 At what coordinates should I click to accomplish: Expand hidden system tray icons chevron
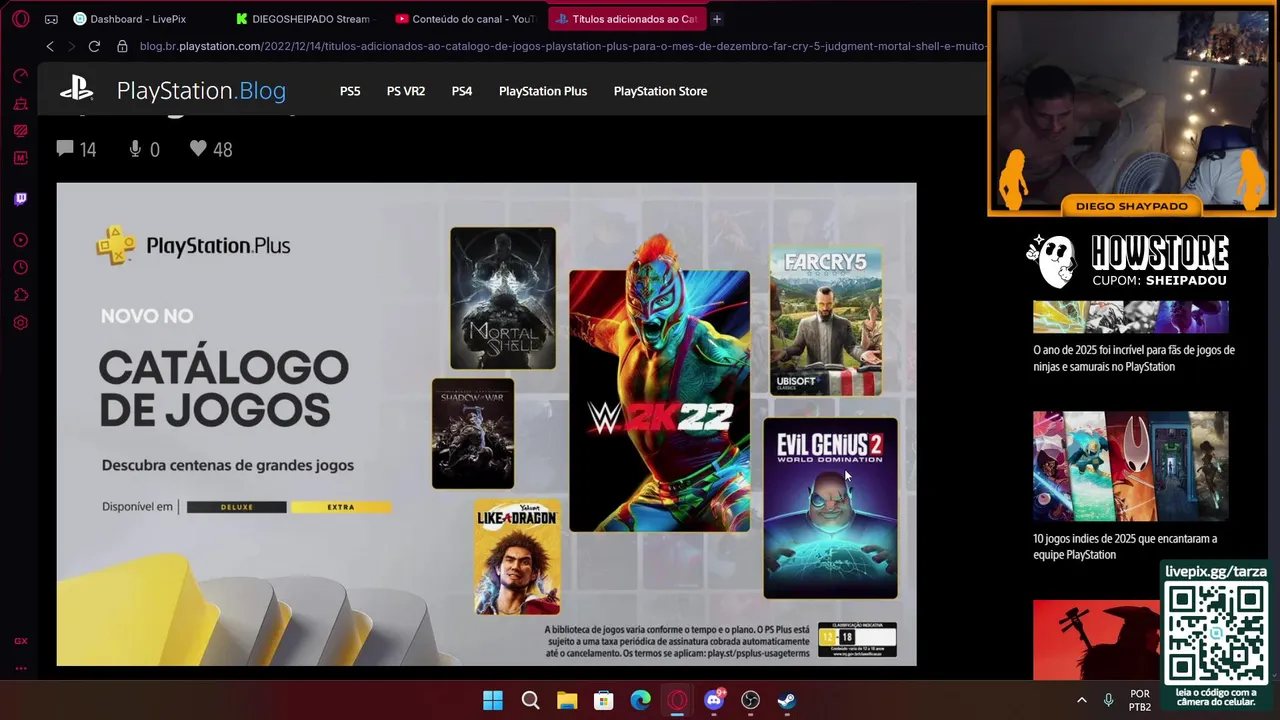click(1081, 700)
